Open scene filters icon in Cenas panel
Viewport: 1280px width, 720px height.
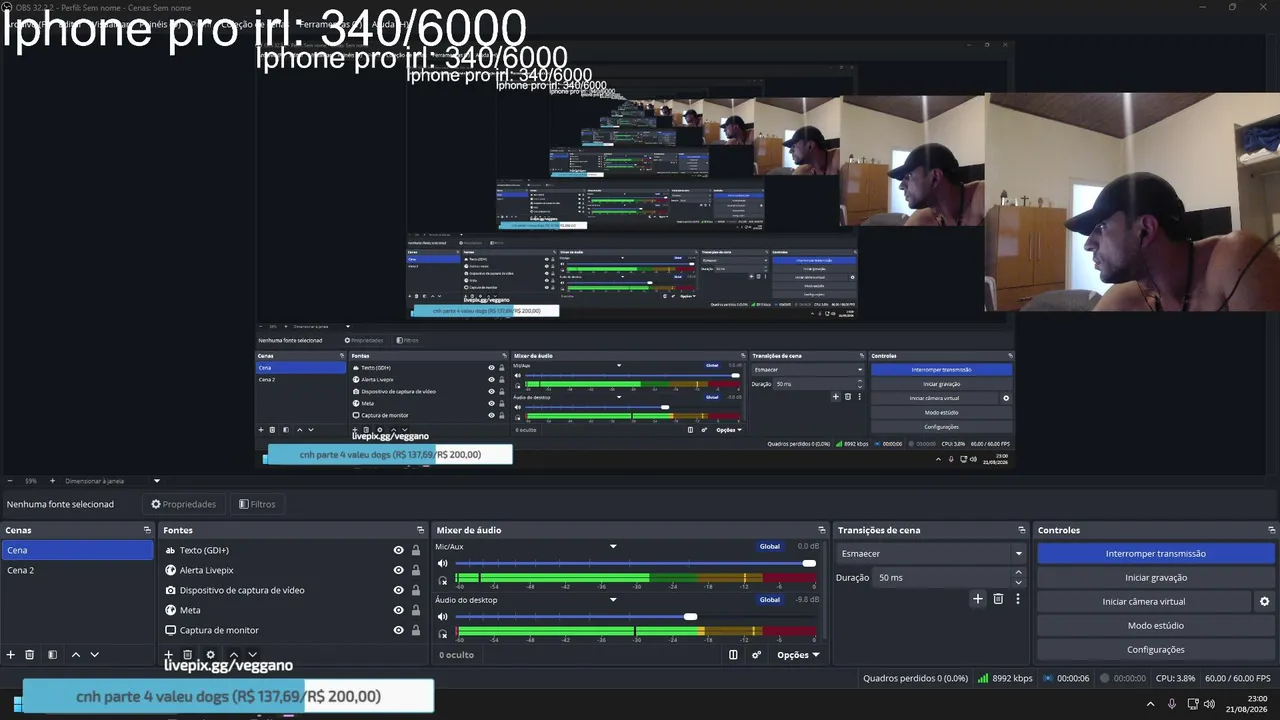pyautogui.click(x=52, y=655)
